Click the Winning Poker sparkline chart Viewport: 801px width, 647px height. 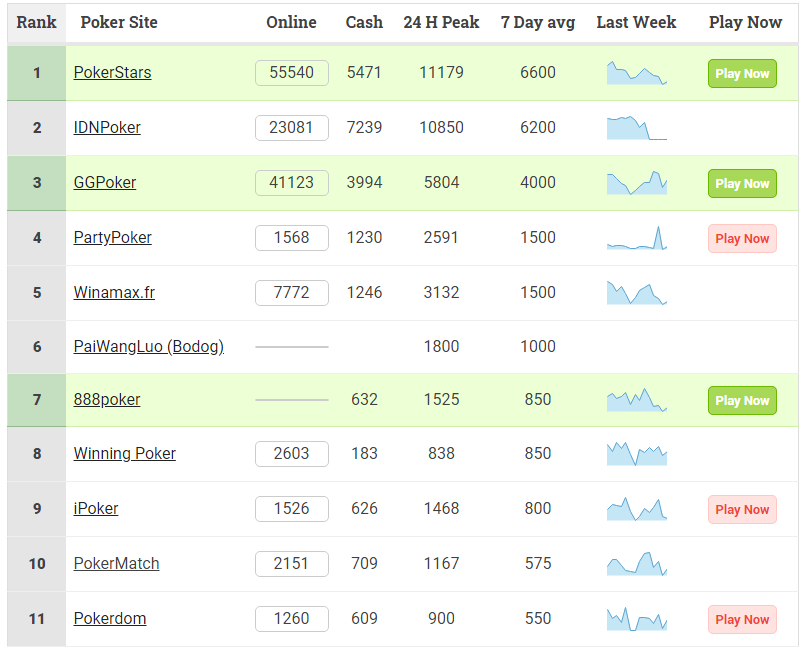(x=637, y=453)
